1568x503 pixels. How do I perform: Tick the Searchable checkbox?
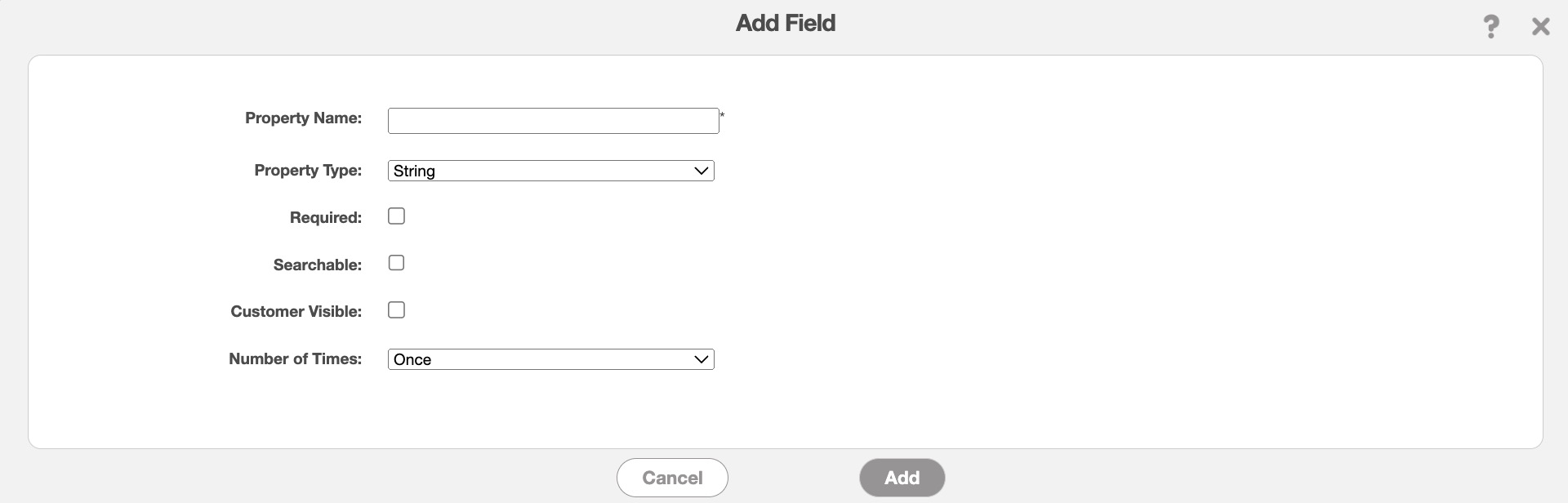click(x=396, y=263)
